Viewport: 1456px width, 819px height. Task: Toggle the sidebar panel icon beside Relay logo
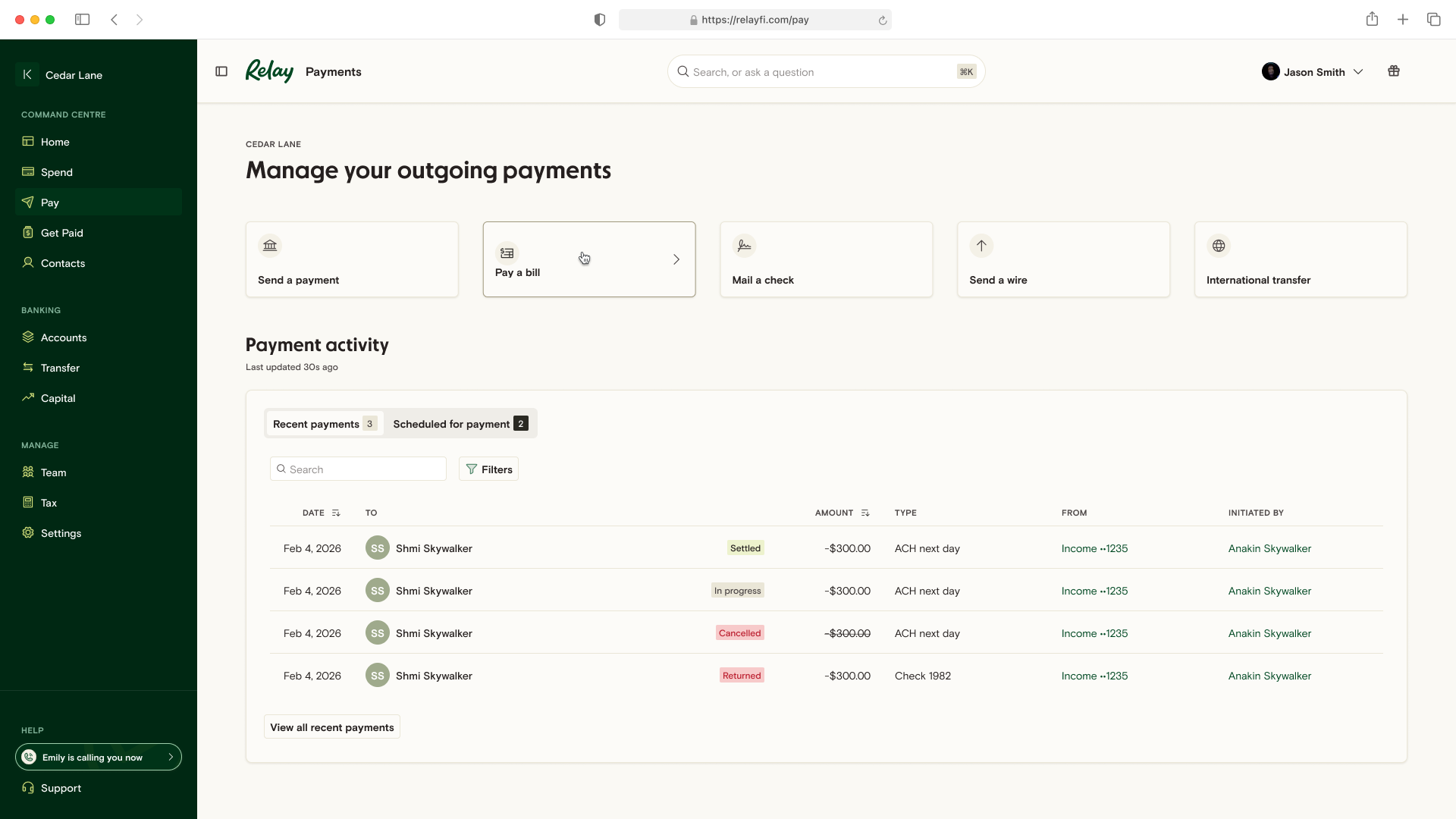221,71
